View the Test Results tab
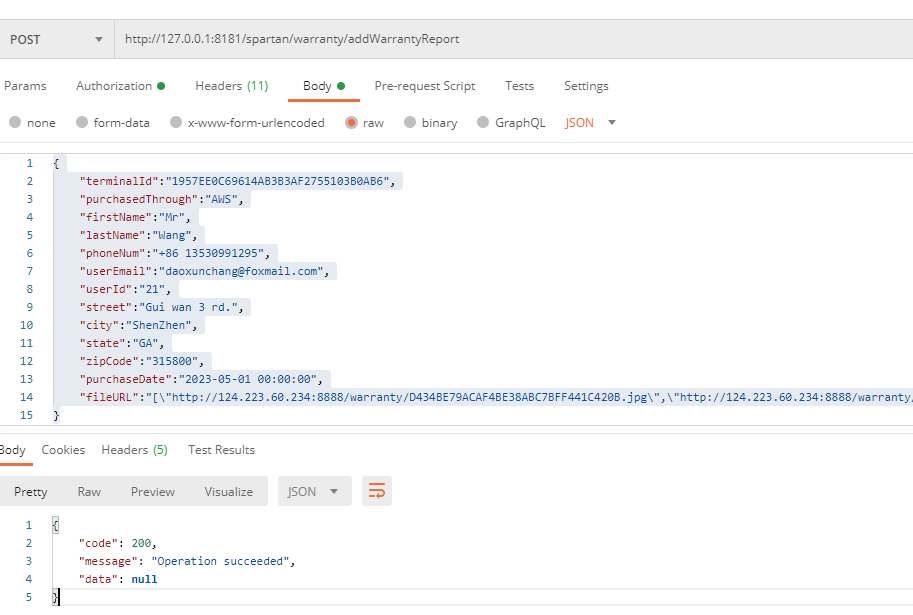Viewport: 913px width, 615px height. (221, 450)
